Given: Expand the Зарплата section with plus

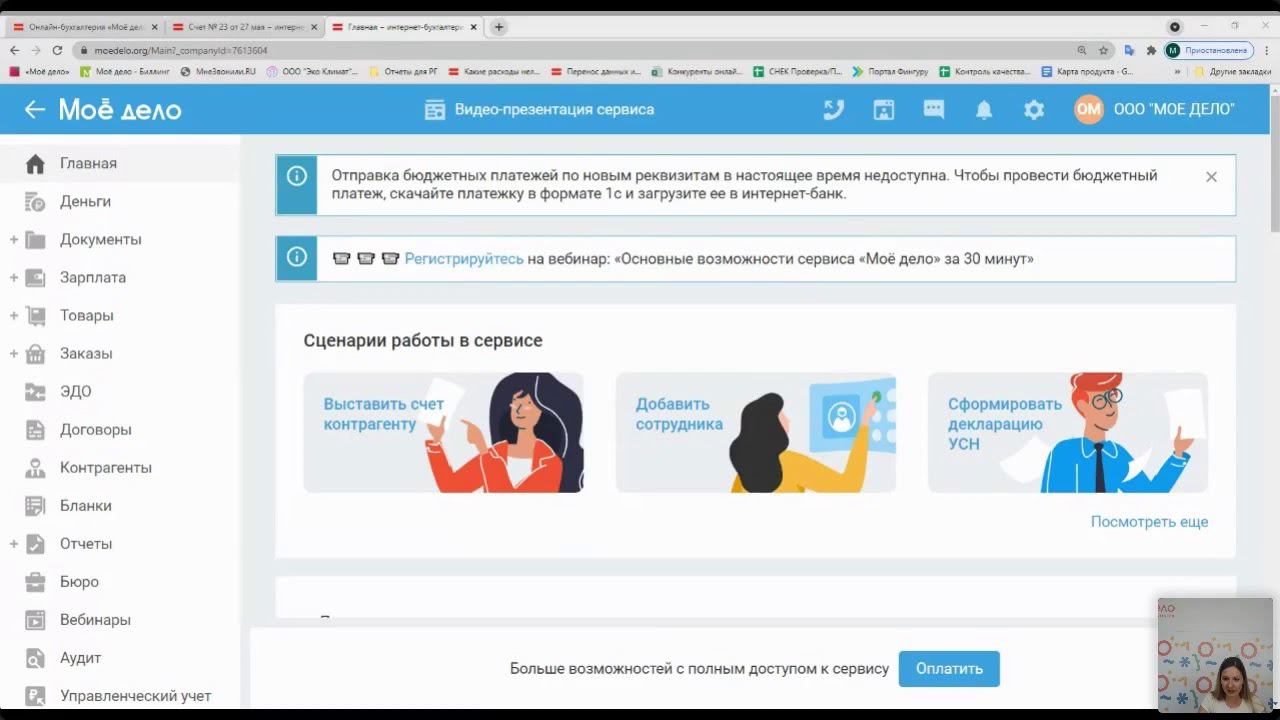Looking at the screenshot, I should pos(14,278).
